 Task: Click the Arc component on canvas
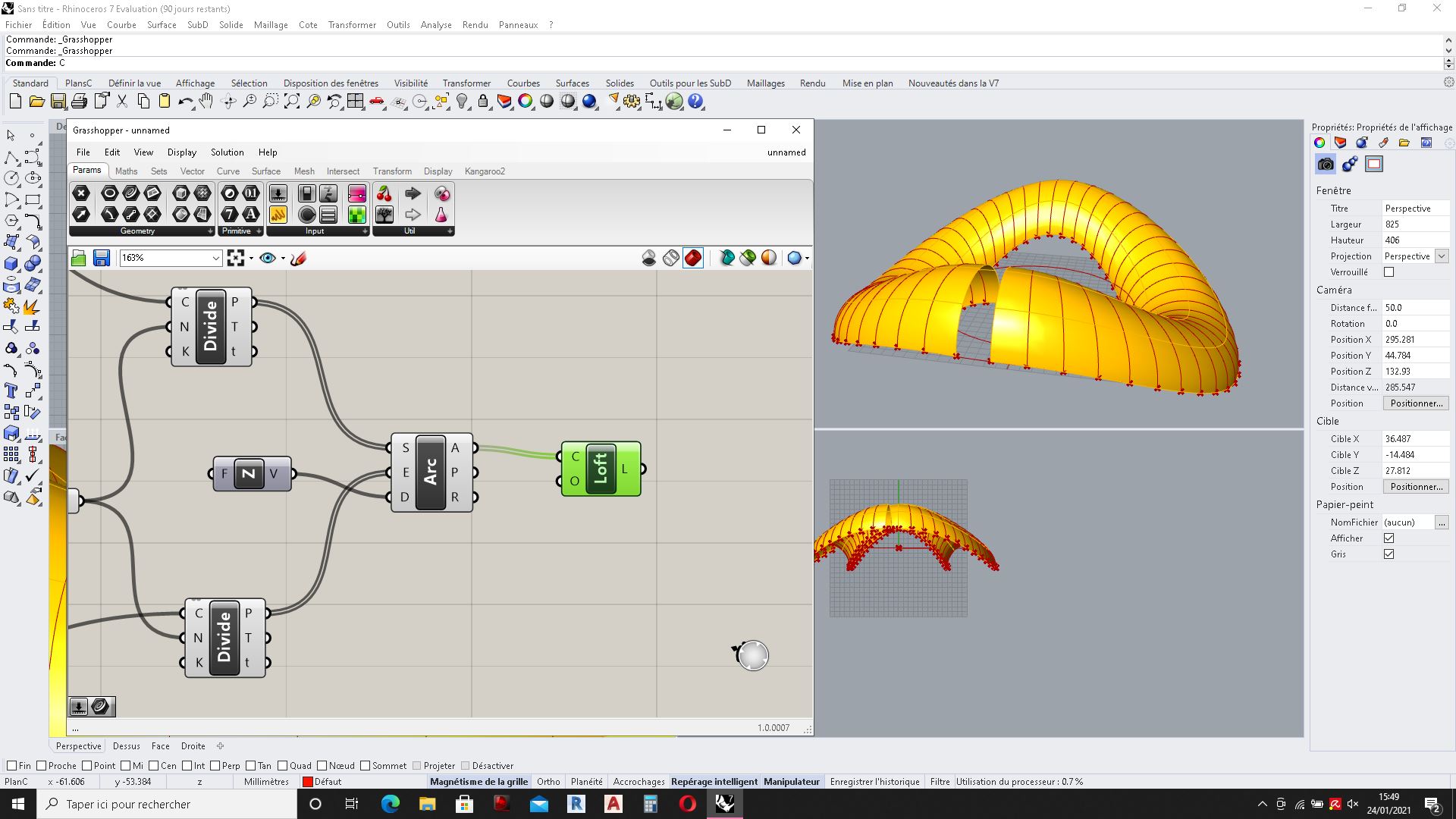coord(431,472)
